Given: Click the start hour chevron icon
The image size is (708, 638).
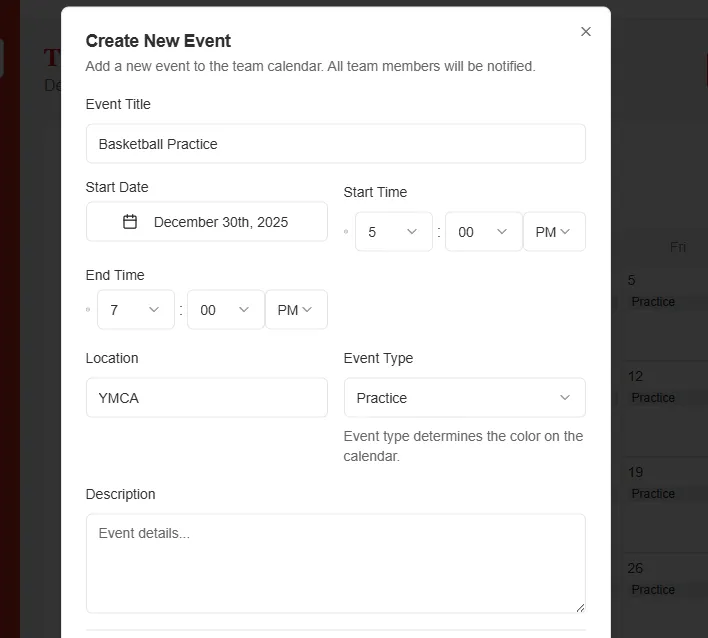Looking at the screenshot, I should [x=412, y=232].
